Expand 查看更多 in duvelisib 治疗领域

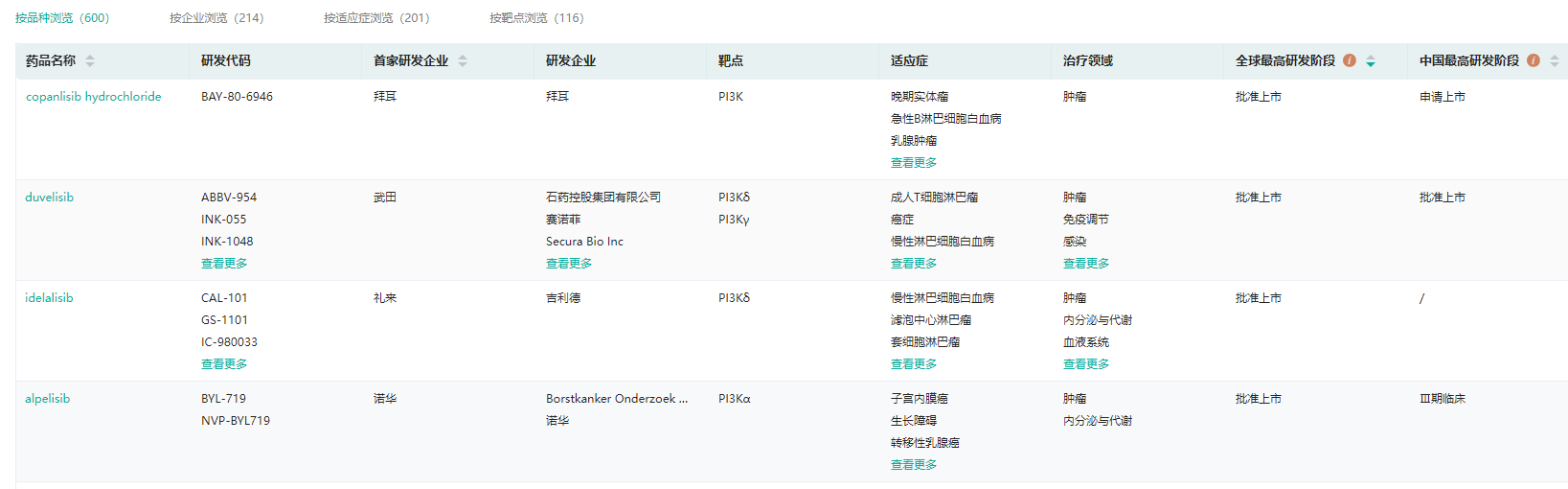pyautogui.click(x=1086, y=264)
